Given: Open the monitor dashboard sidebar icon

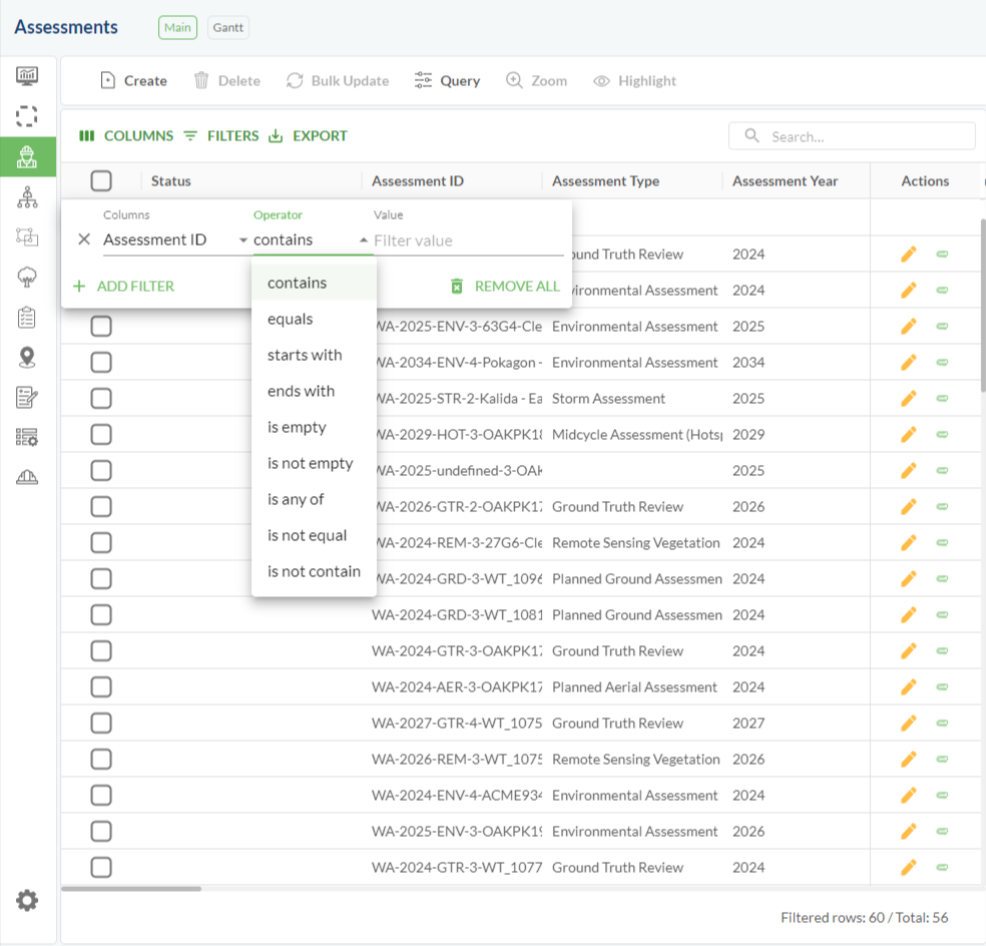Looking at the screenshot, I should click(x=27, y=76).
